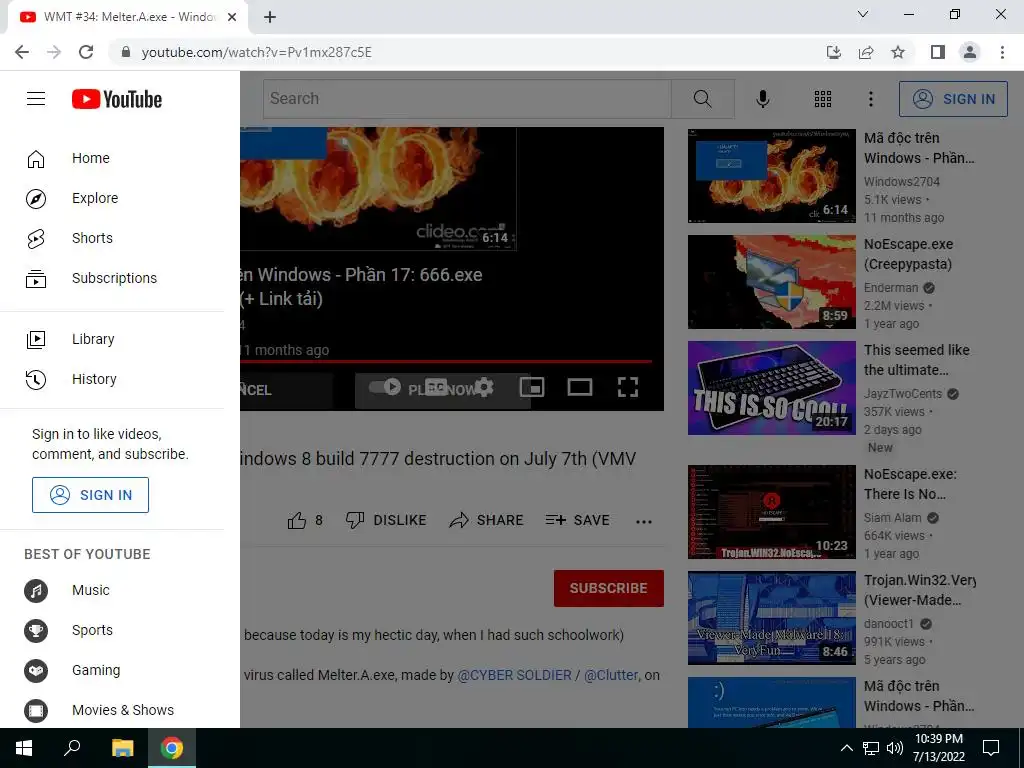
Task: Open Windows taskbar search
Action: click(x=72, y=748)
